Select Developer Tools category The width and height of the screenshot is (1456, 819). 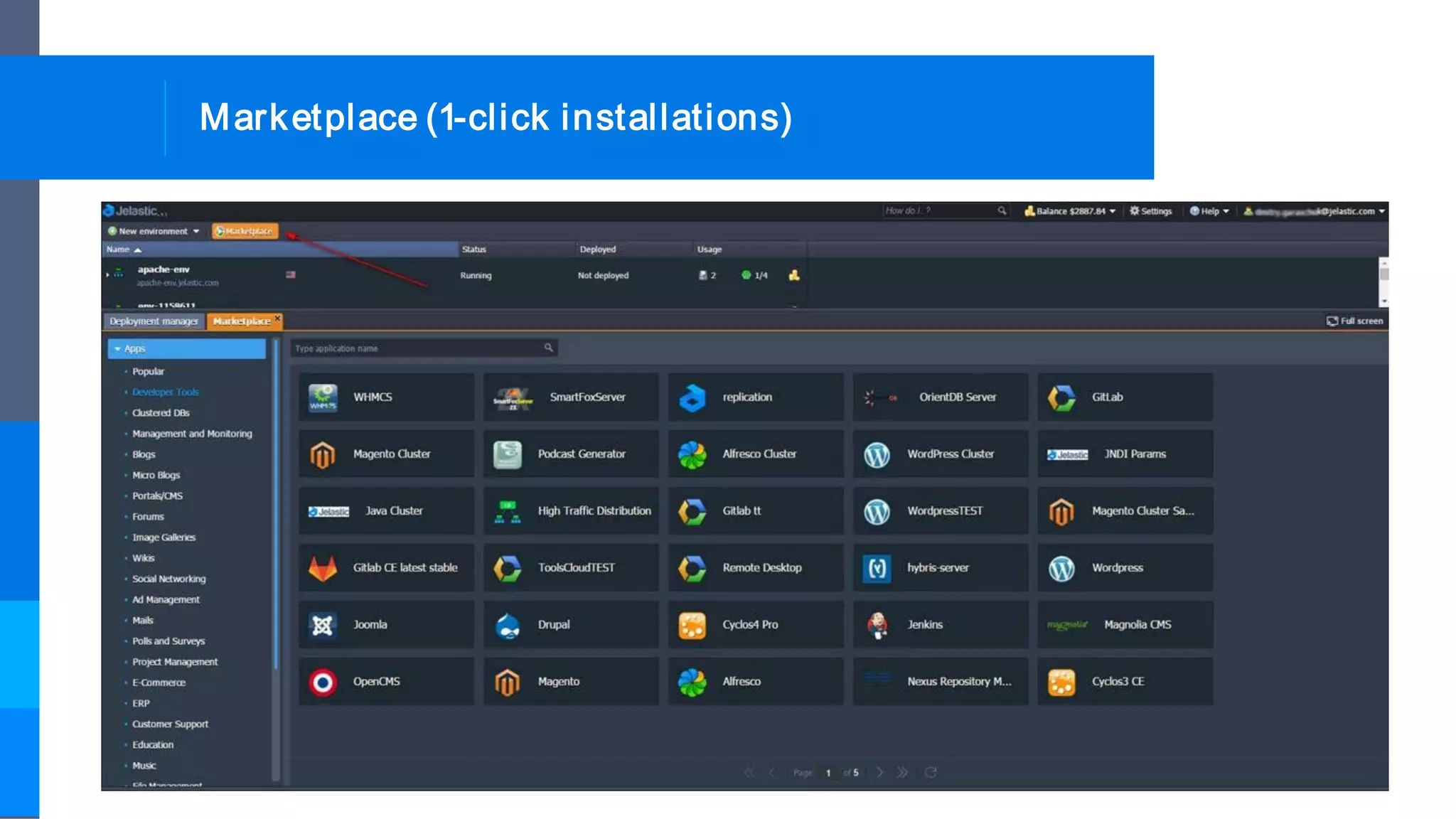[x=166, y=392]
